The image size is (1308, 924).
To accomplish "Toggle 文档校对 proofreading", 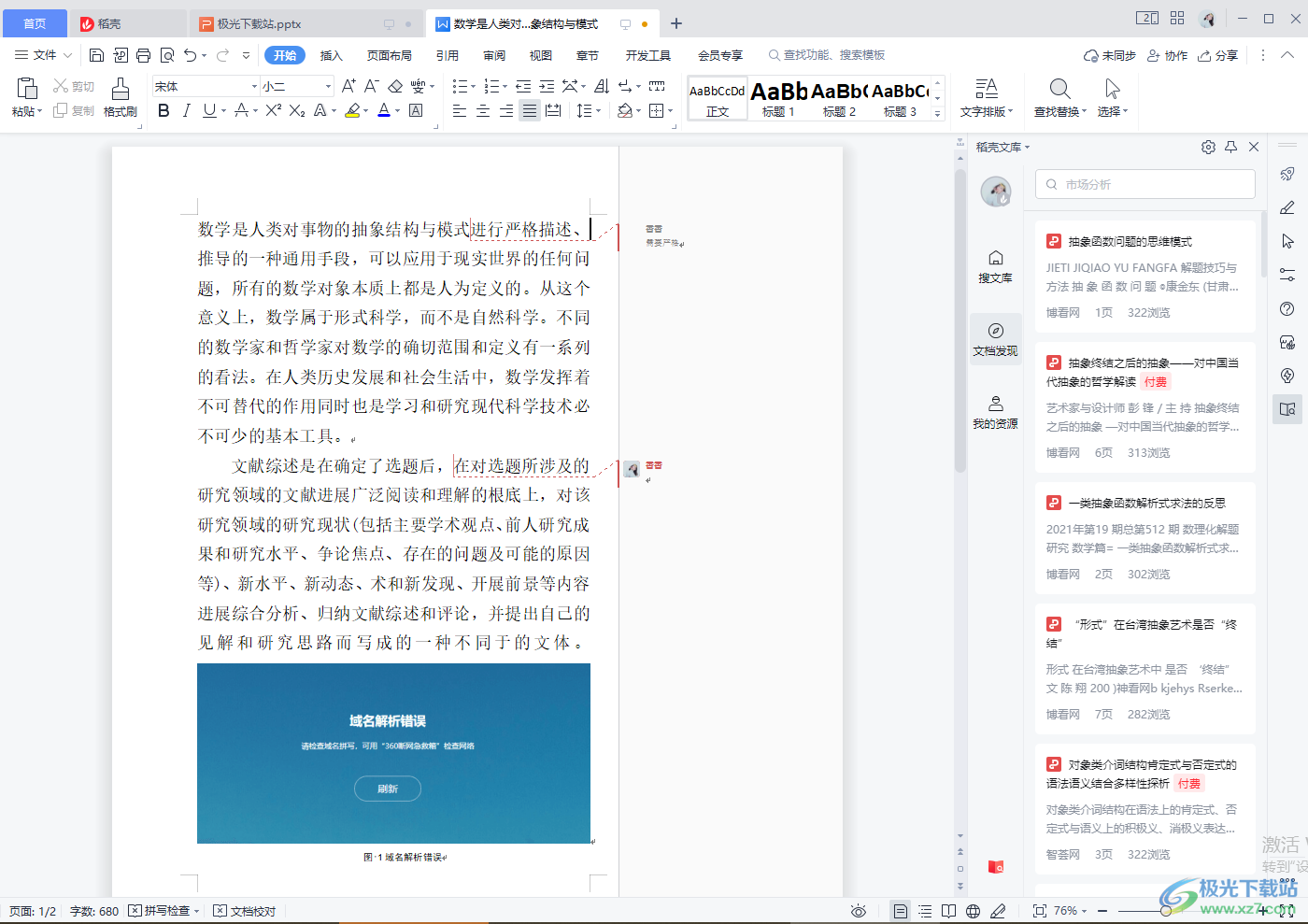I will click(245, 911).
